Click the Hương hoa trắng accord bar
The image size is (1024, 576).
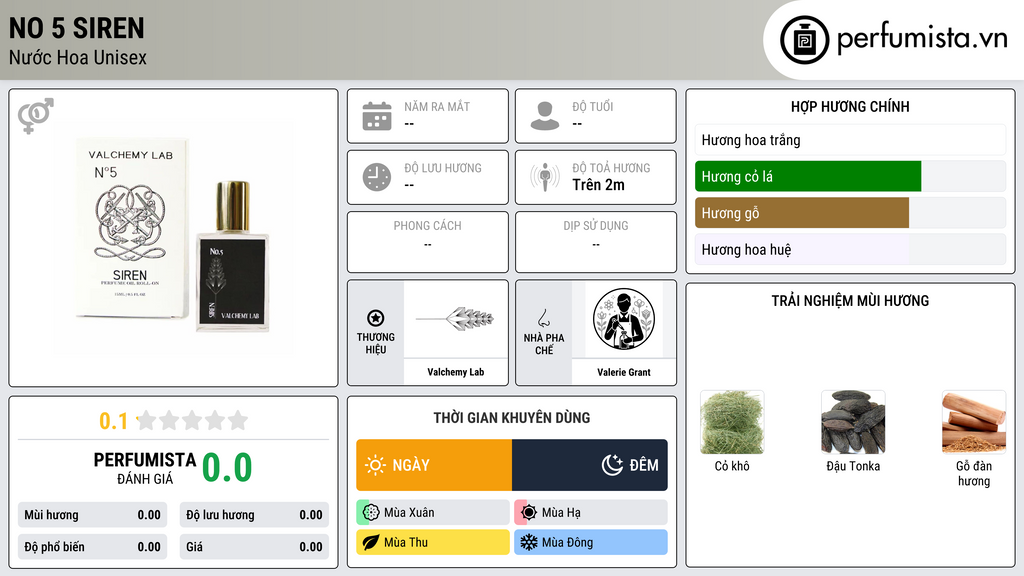pos(850,140)
